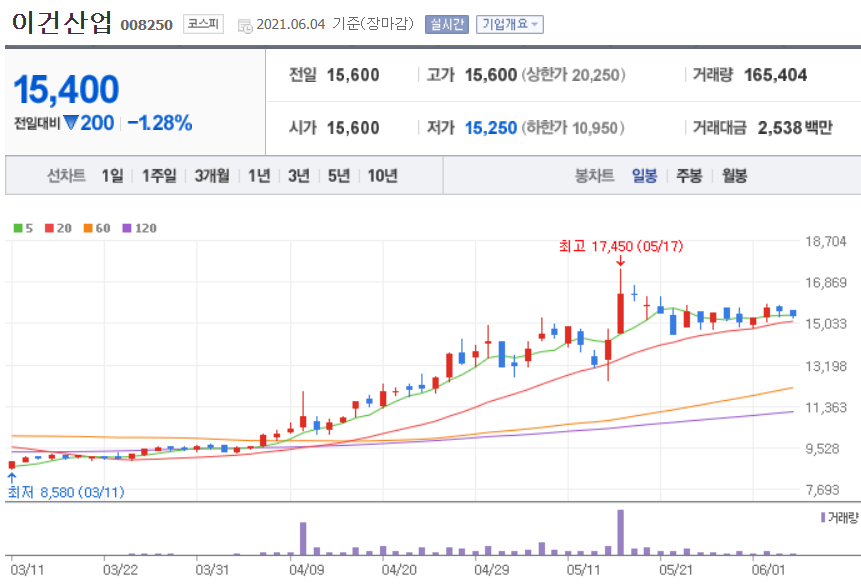Click the 실시간 button

click(446, 24)
